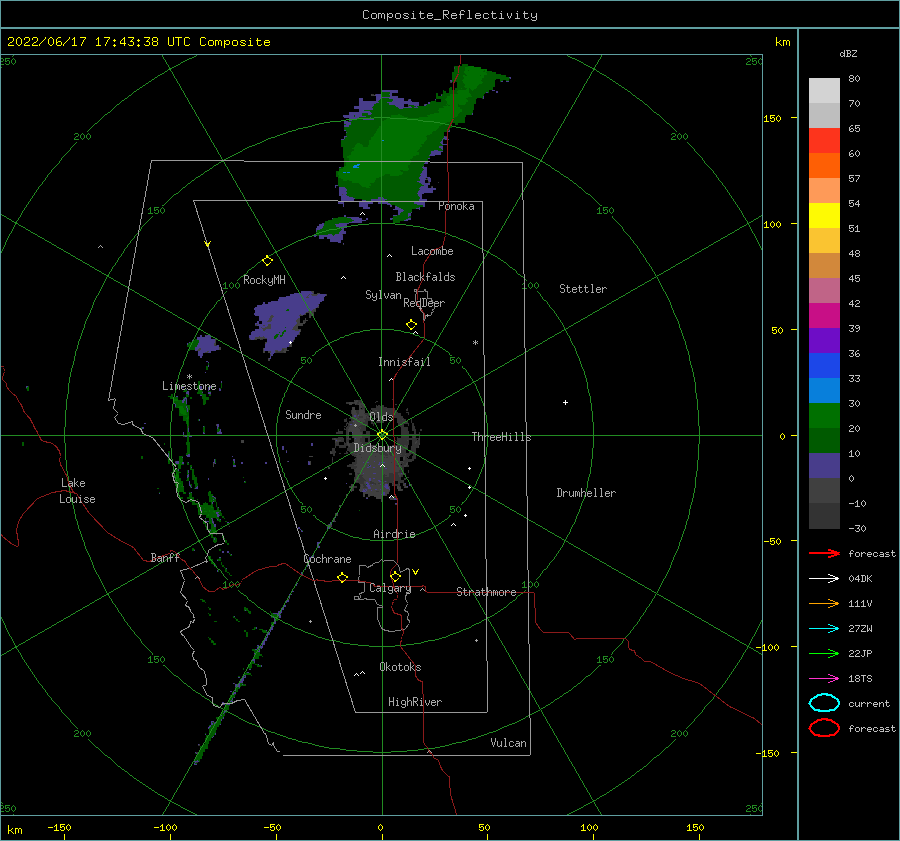Image resolution: width=900 pixels, height=841 pixels.
Task: Select the slate purple 0–10 dBZ swatch
Action: coord(824,466)
